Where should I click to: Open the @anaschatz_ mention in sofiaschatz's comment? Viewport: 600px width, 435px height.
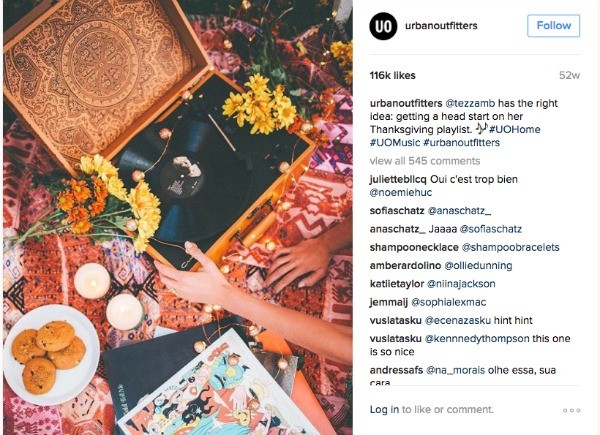[459, 211]
